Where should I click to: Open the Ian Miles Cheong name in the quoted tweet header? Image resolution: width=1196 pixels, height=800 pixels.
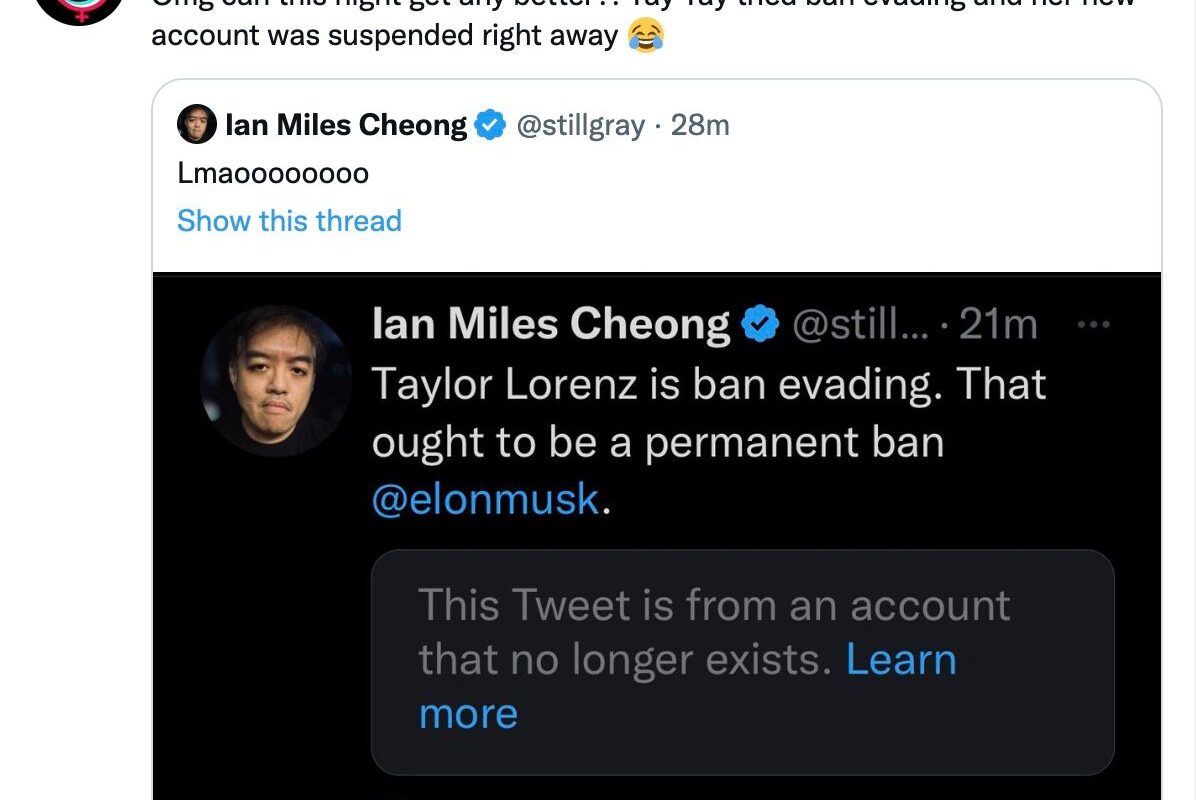pos(346,125)
